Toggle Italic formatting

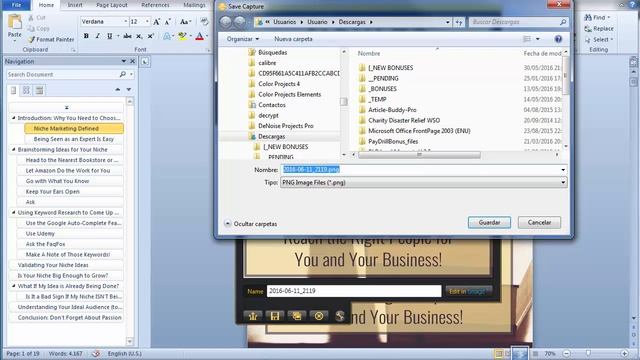(x=98, y=36)
